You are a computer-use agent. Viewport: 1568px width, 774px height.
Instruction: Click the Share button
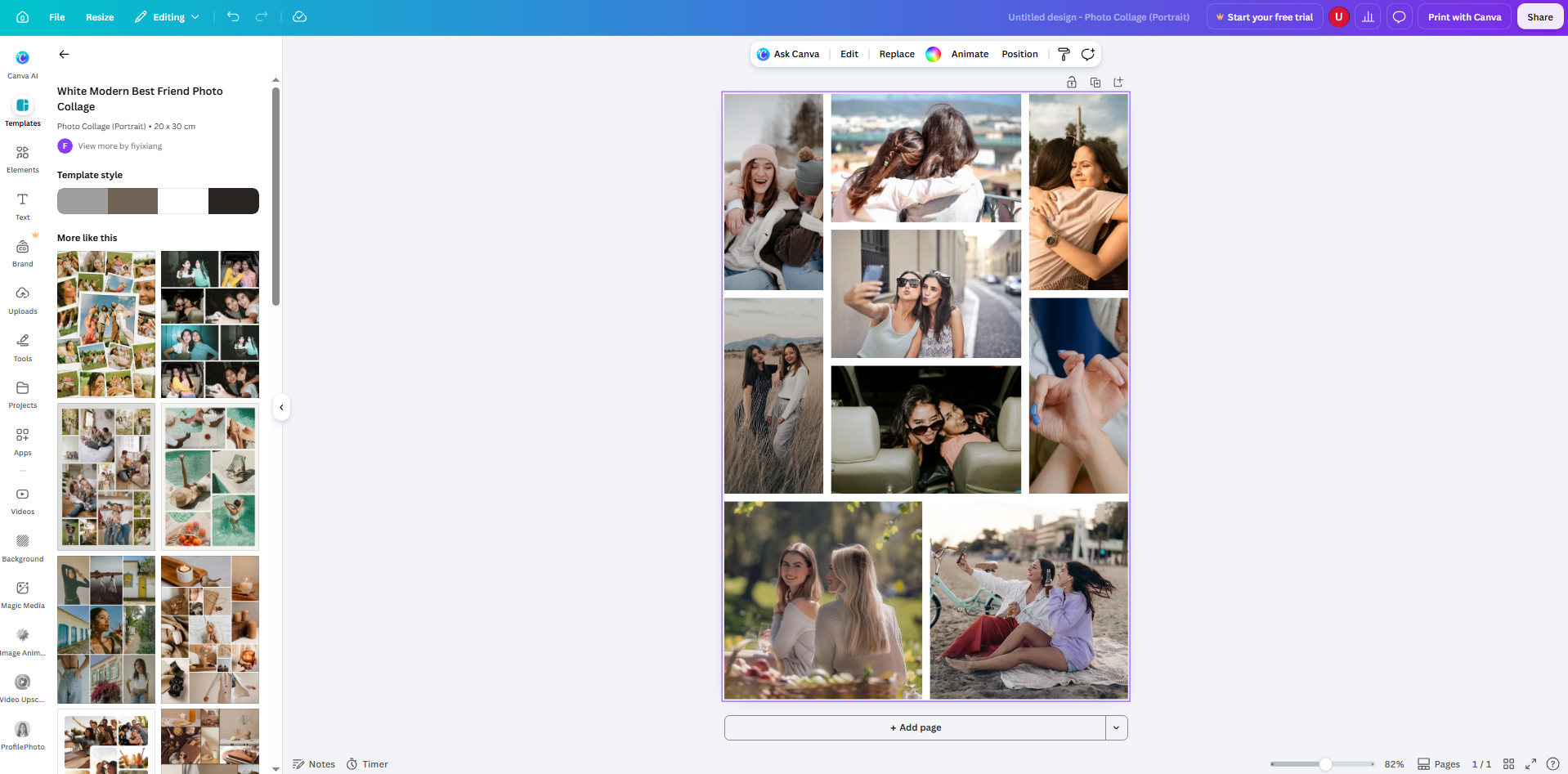pyautogui.click(x=1540, y=17)
